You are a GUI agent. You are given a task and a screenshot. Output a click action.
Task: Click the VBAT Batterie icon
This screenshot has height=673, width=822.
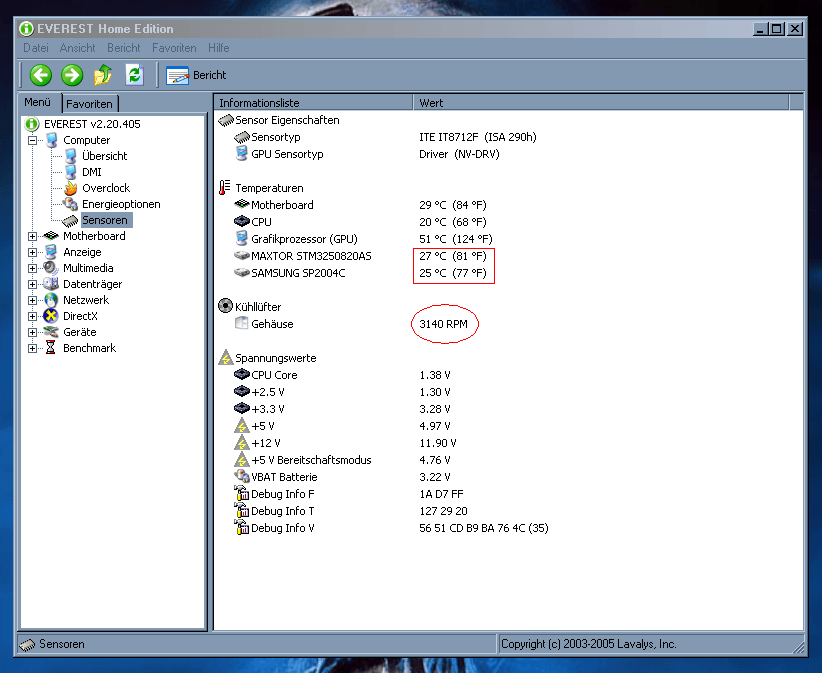click(x=242, y=476)
